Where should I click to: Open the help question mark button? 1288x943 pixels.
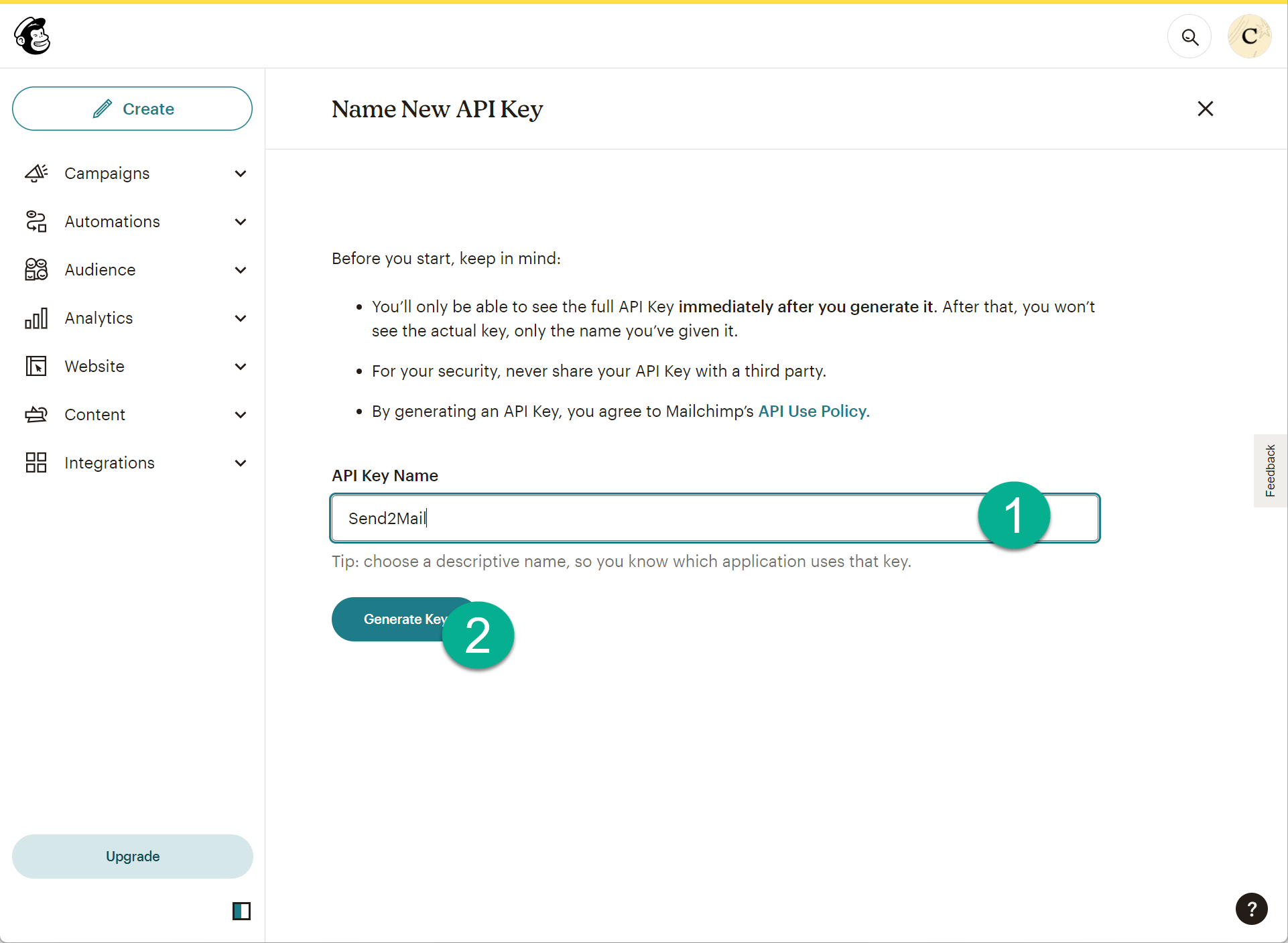pos(1251,909)
